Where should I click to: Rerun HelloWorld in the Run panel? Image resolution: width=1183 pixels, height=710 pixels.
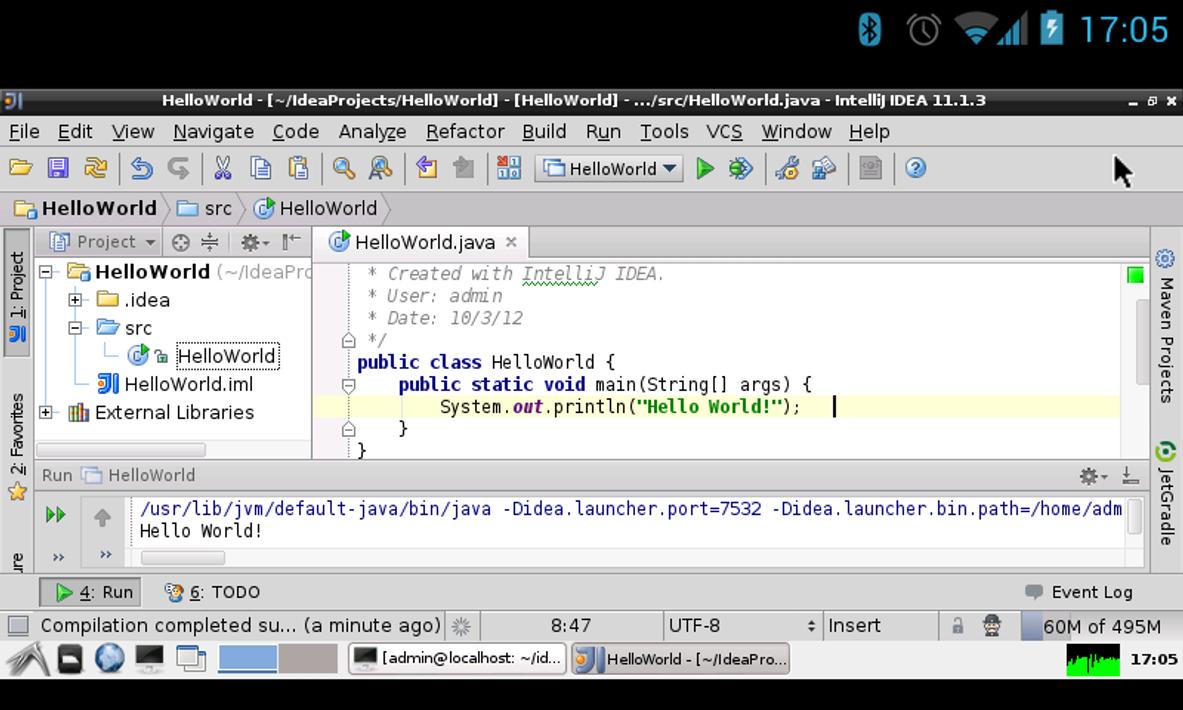(55, 515)
